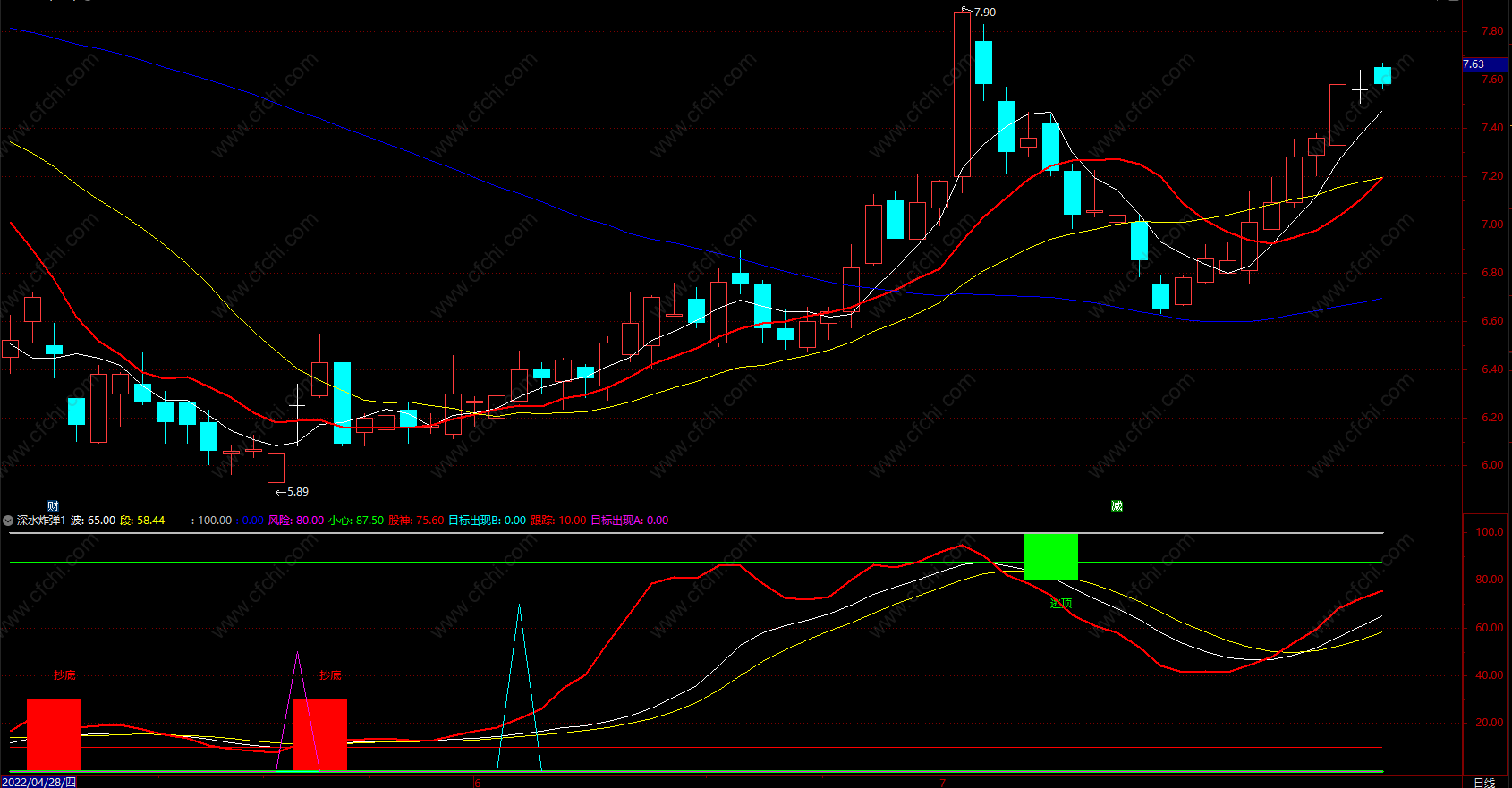Click the 波: 65.00 indicator value
The height and width of the screenshot is (788, 1512).
click(x=93, y=521)
